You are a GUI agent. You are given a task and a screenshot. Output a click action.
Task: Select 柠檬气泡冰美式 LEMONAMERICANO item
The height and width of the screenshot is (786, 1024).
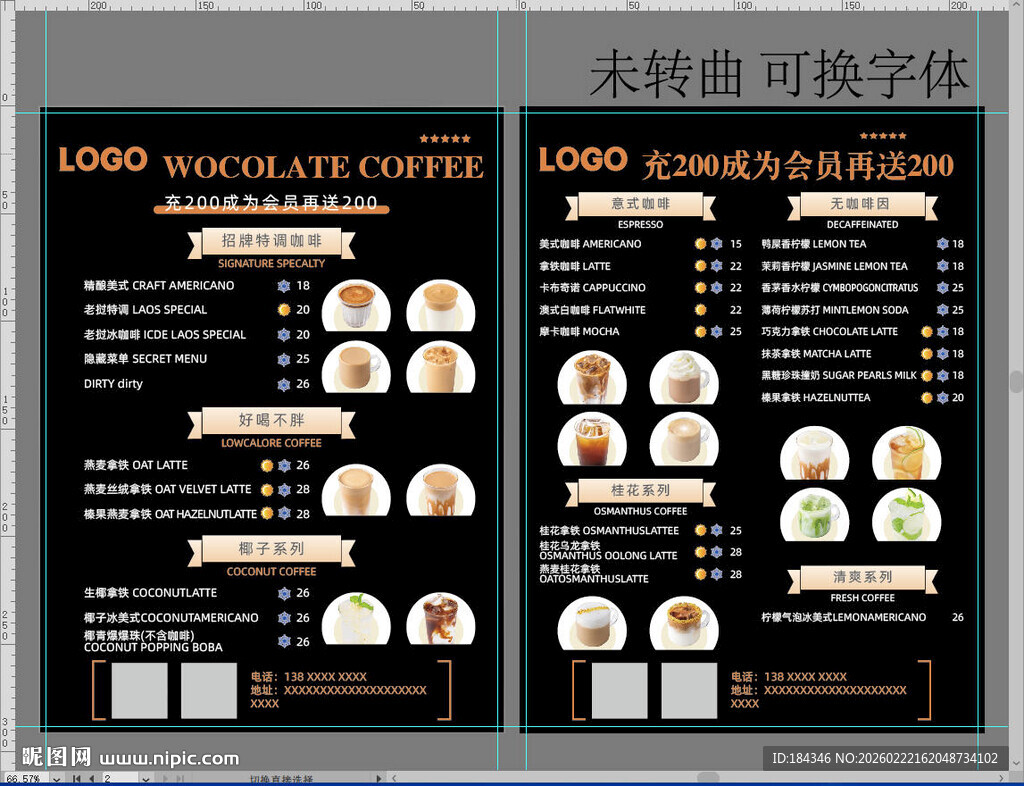pos(844,618)
